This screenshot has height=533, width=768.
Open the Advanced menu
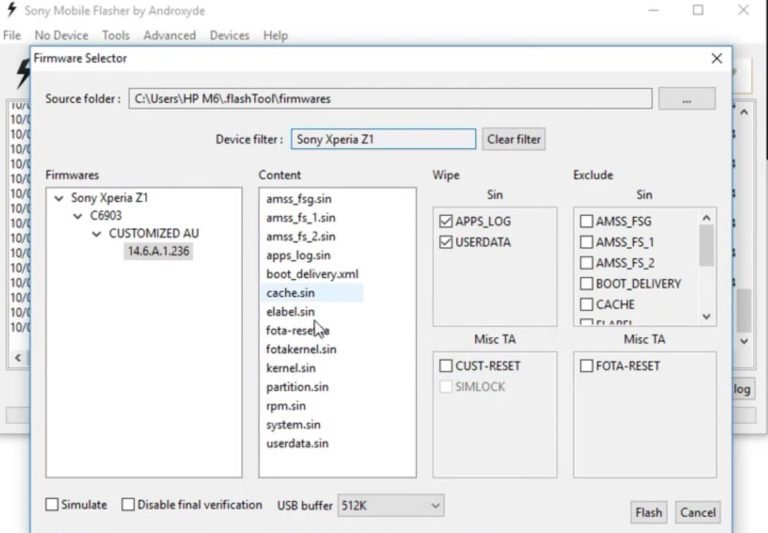169,35
